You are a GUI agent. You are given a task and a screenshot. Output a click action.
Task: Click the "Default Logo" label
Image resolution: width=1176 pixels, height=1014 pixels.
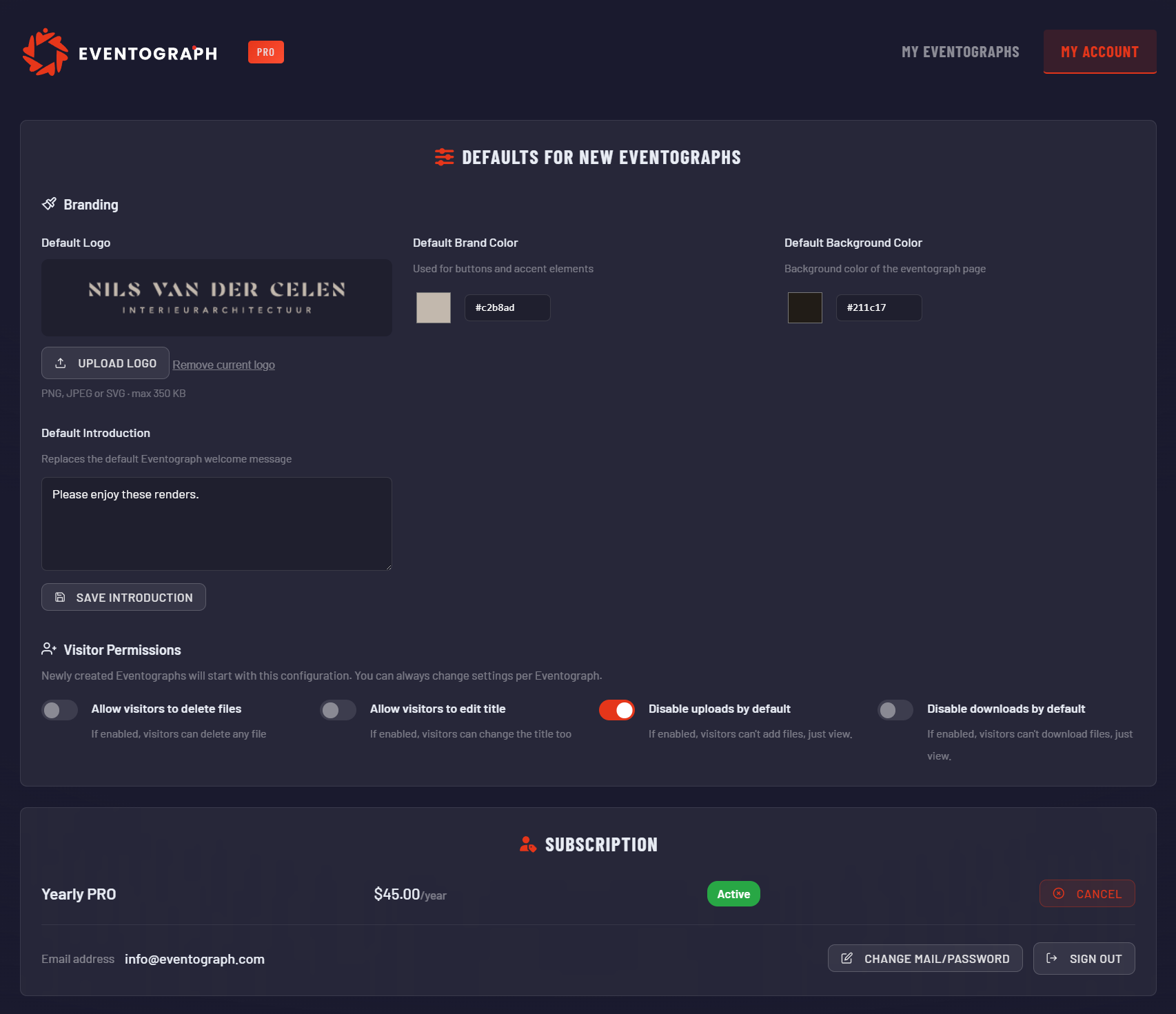[x=76, y=243]
